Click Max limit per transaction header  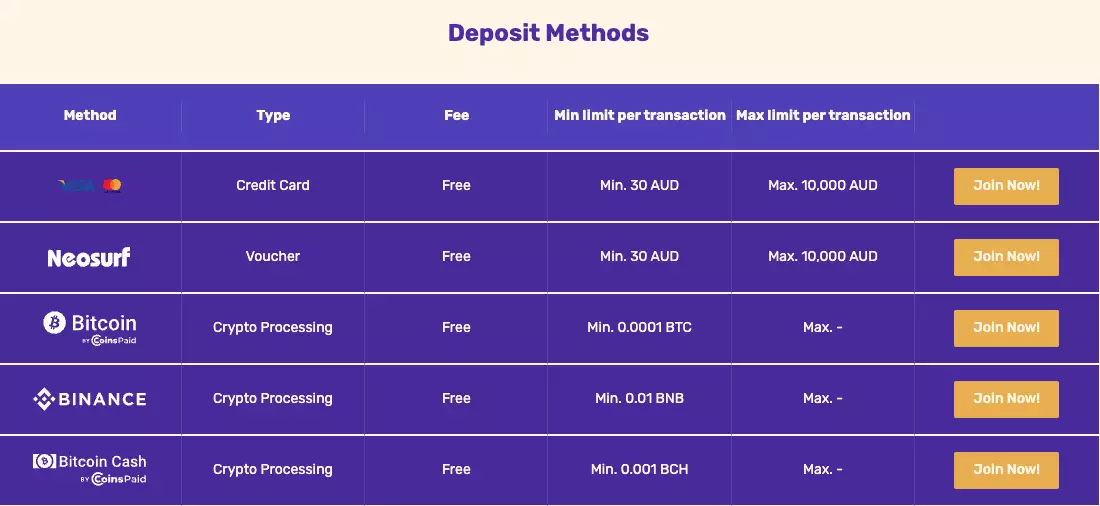(x=823, y=115)
